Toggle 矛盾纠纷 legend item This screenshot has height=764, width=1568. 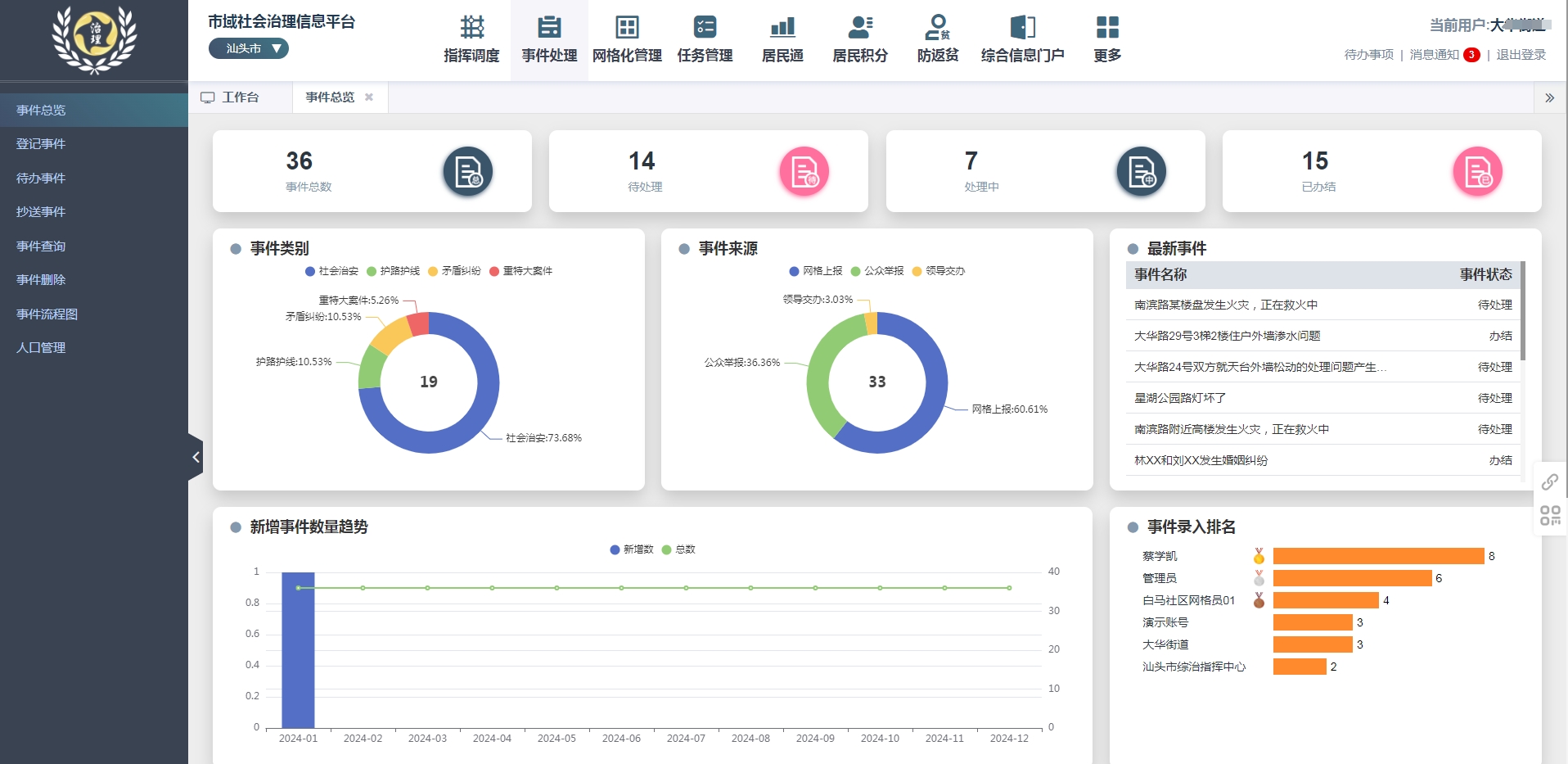click(454, 271)
